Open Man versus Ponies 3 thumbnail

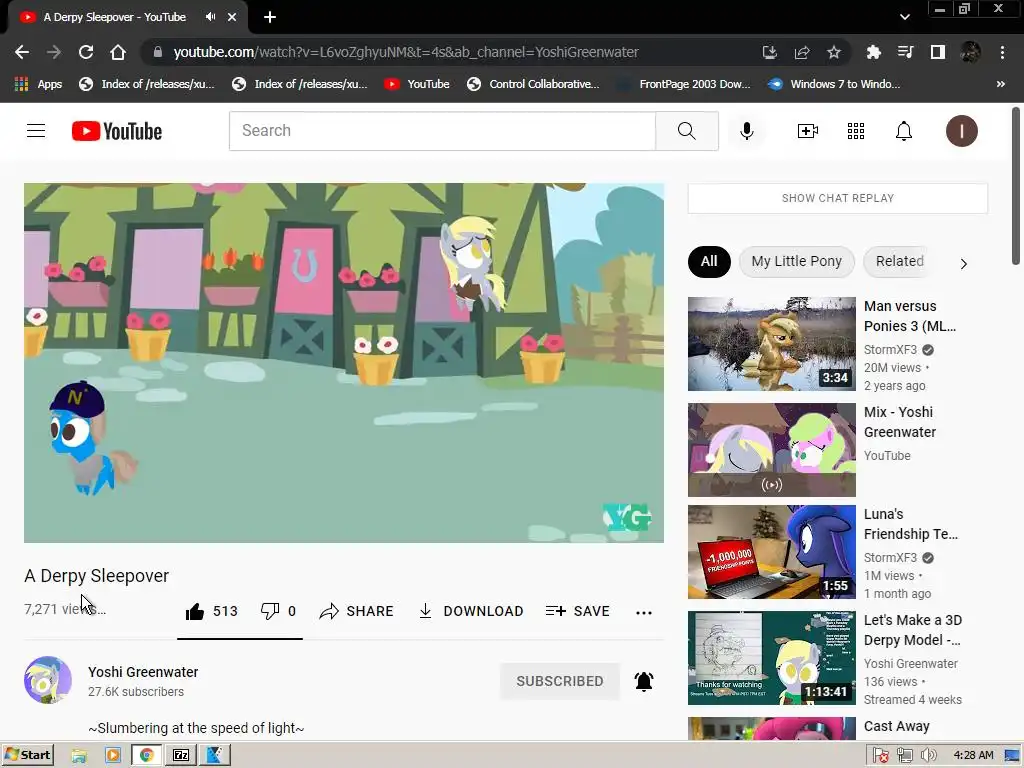click(x=771, y=344)
